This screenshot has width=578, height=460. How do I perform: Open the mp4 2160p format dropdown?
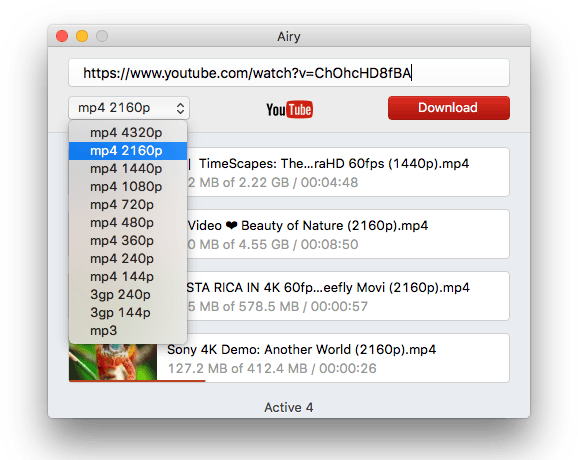tap(129, 108)
